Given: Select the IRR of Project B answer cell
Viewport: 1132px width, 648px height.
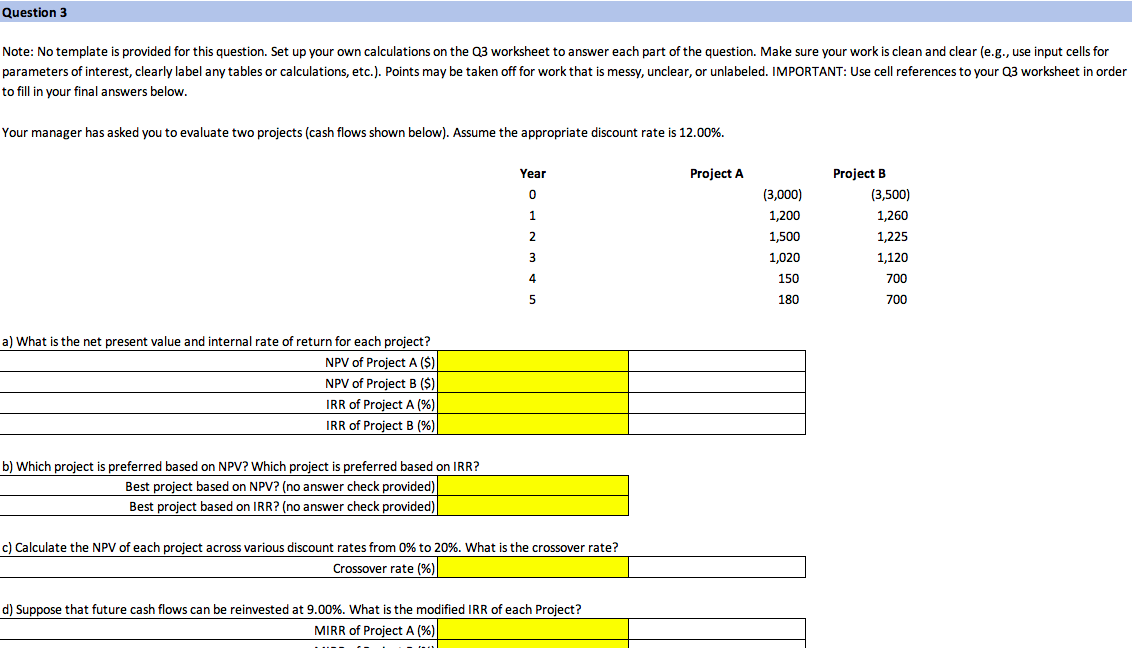Looking at the screenshot, I should click(533, 424).
